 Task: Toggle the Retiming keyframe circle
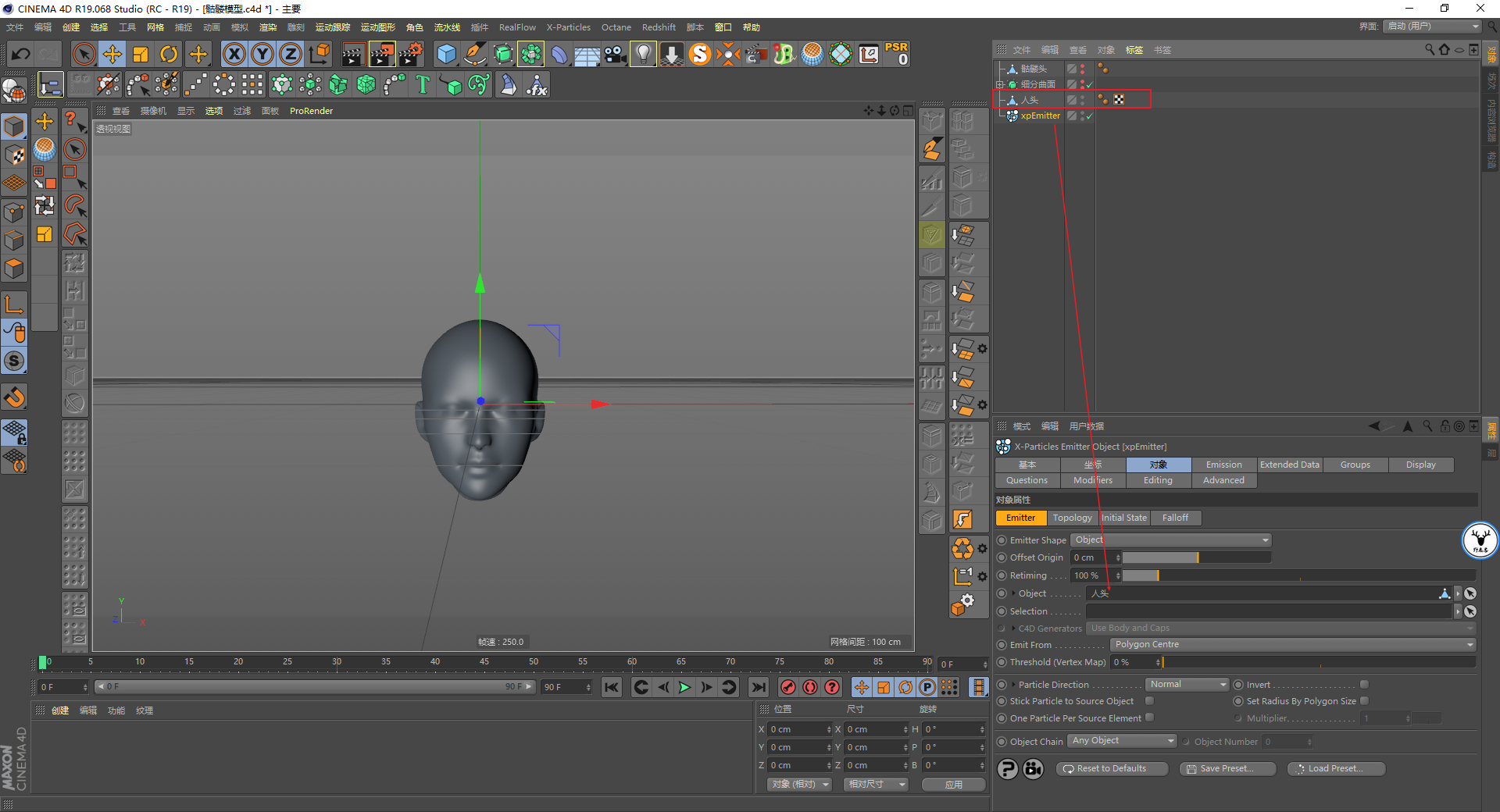click(1002, 575)
